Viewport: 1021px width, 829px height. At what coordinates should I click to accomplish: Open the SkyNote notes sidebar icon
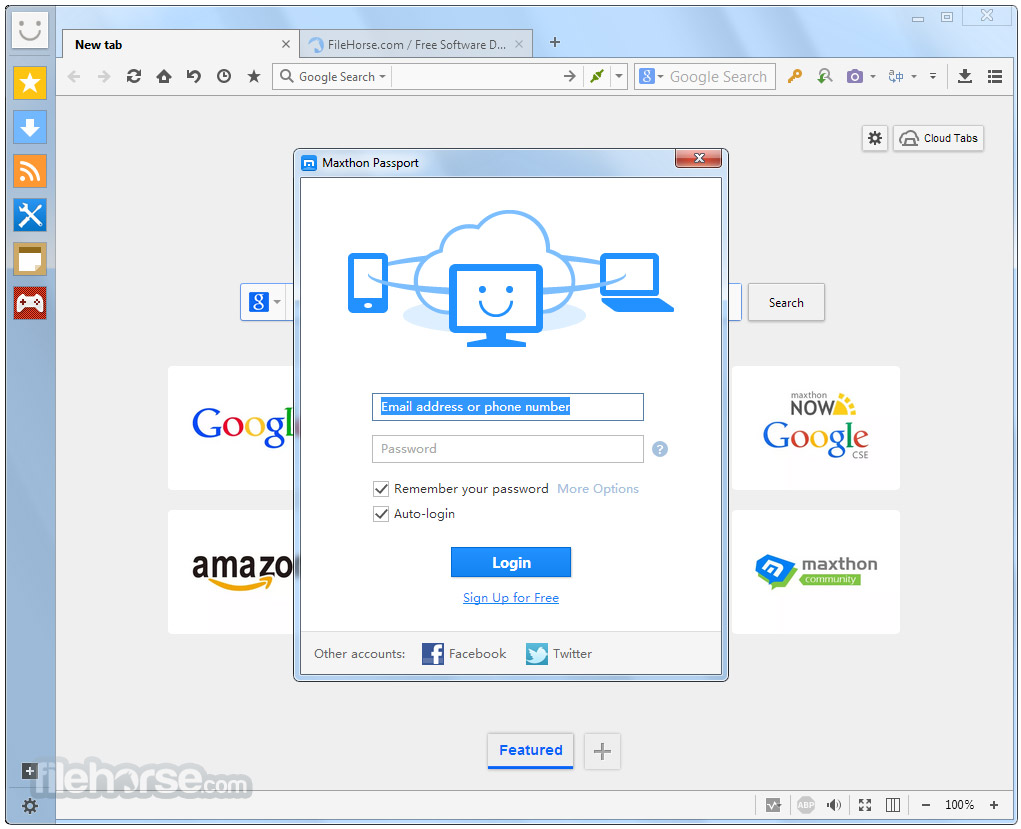[x=30, y=259]
